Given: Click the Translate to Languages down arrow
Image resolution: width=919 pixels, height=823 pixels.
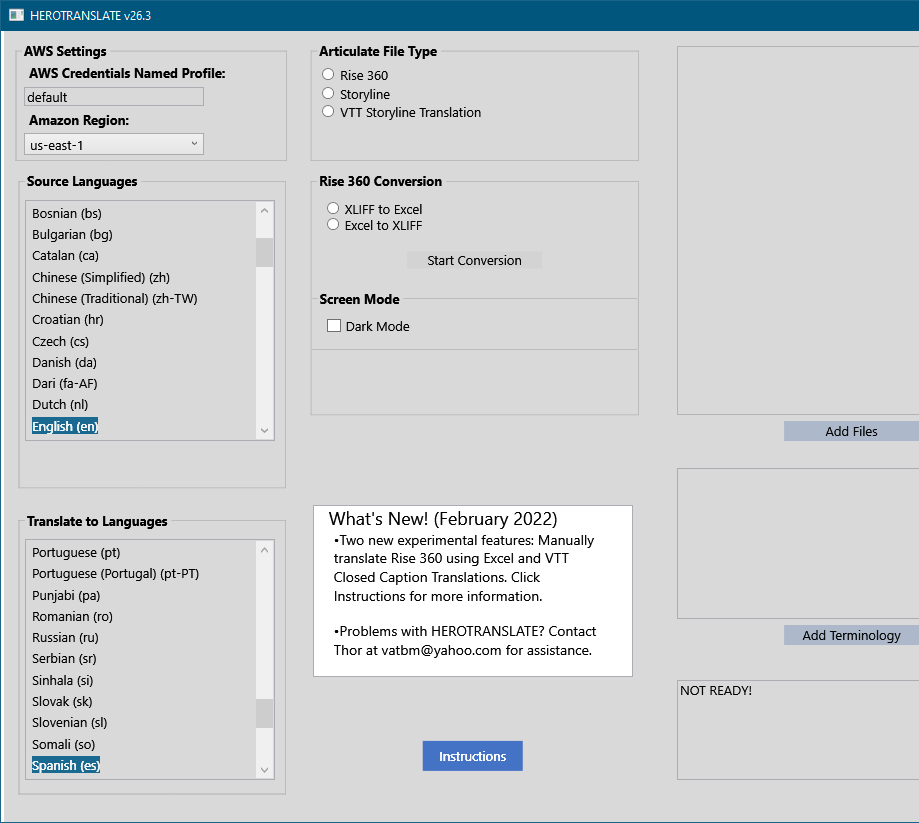Looking at the screenshot, I should 264,770.
